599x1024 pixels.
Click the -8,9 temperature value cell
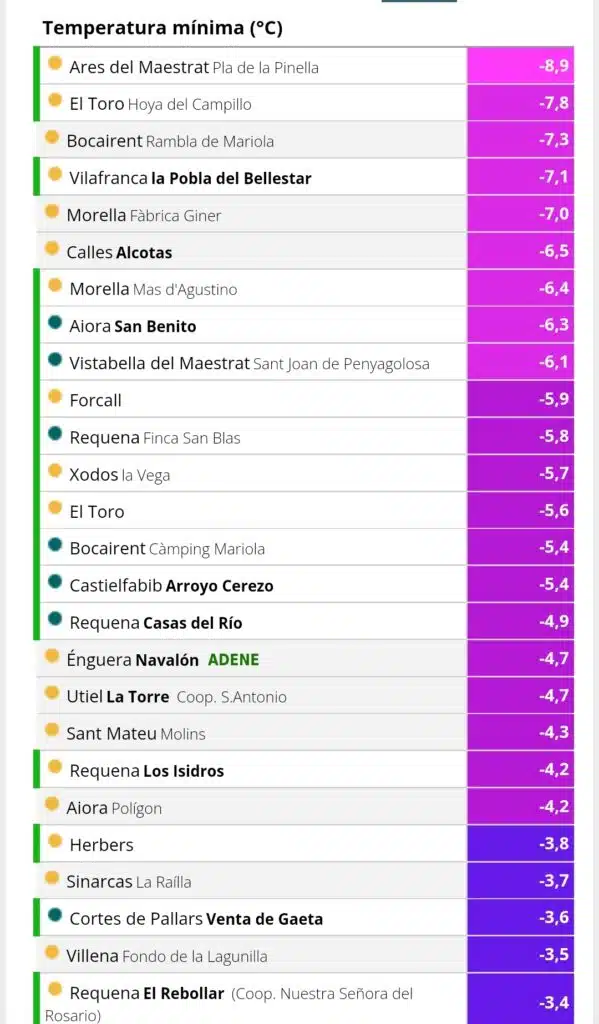point(521,65)
